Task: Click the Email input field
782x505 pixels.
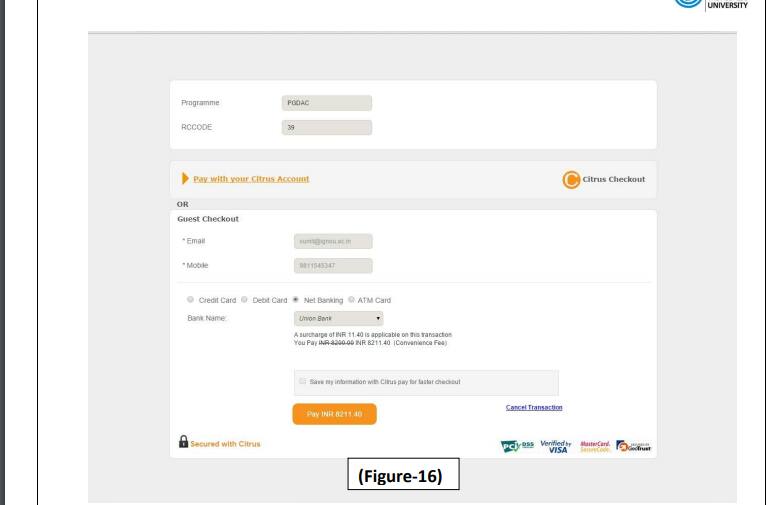Action: coord(327,241)
